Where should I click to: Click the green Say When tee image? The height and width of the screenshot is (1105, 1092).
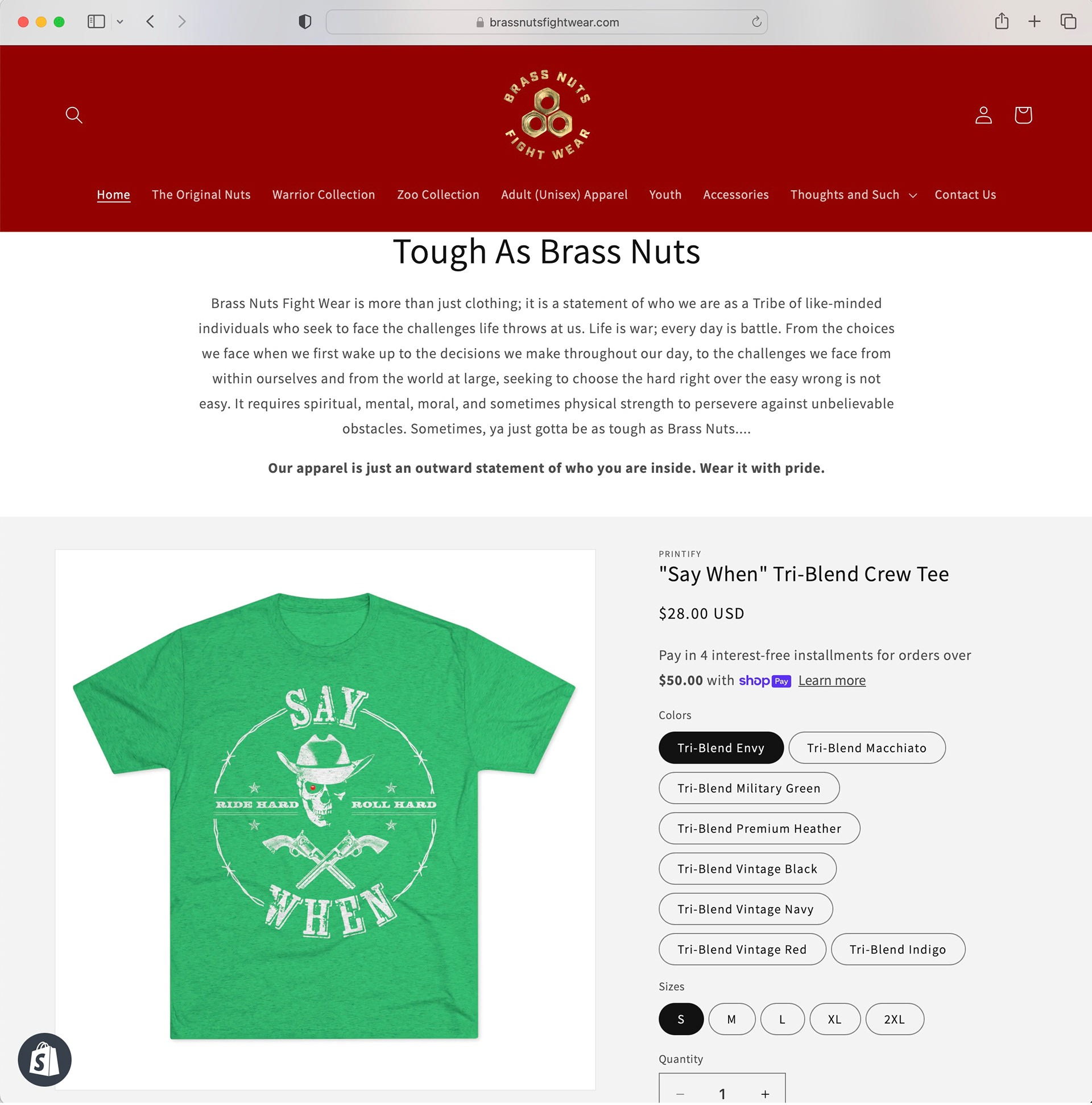[324, 816]
